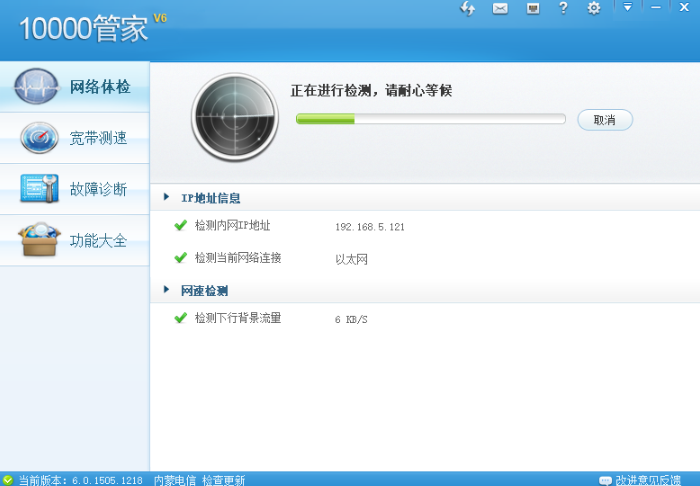
Task: Click the green check beside 检测当前网络连接
Action: pyautogui.click(x=181, y=258)
